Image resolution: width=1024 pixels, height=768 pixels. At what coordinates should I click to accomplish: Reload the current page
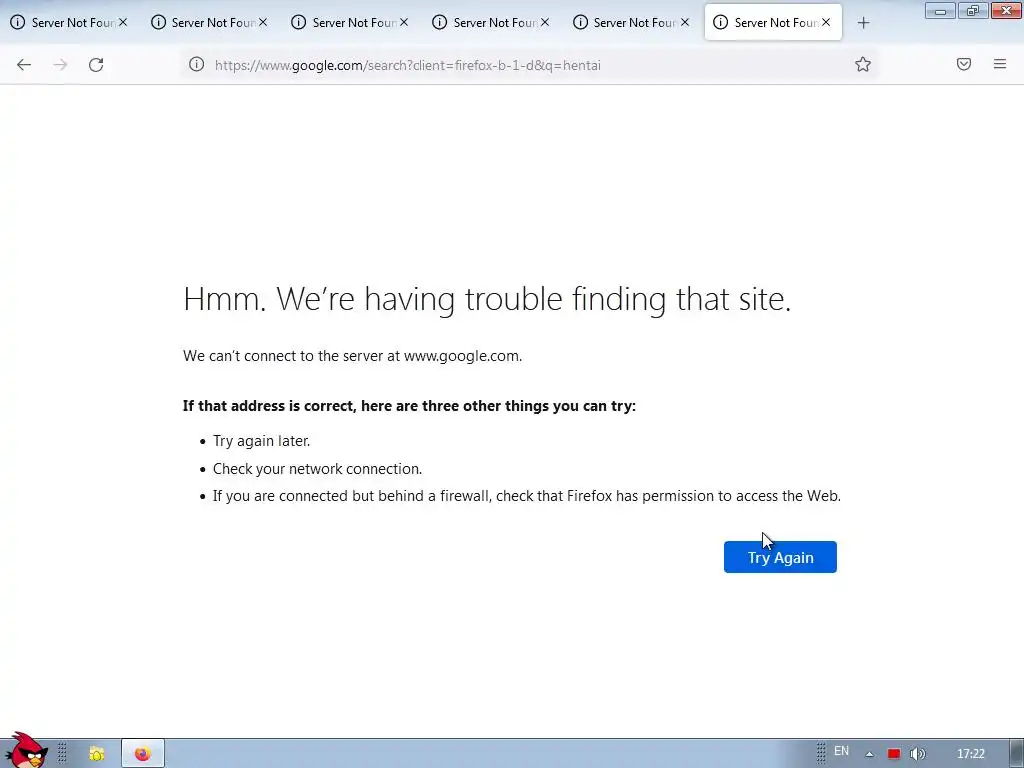click(96, 65)
